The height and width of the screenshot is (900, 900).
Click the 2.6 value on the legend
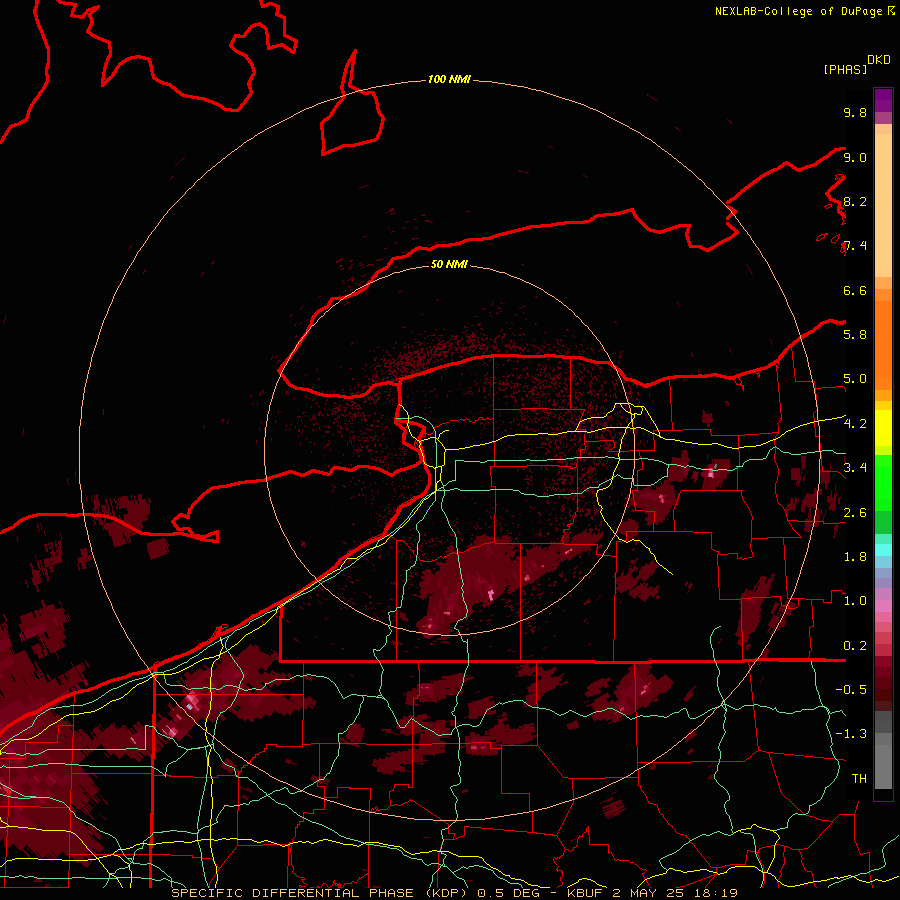(855, 513)
